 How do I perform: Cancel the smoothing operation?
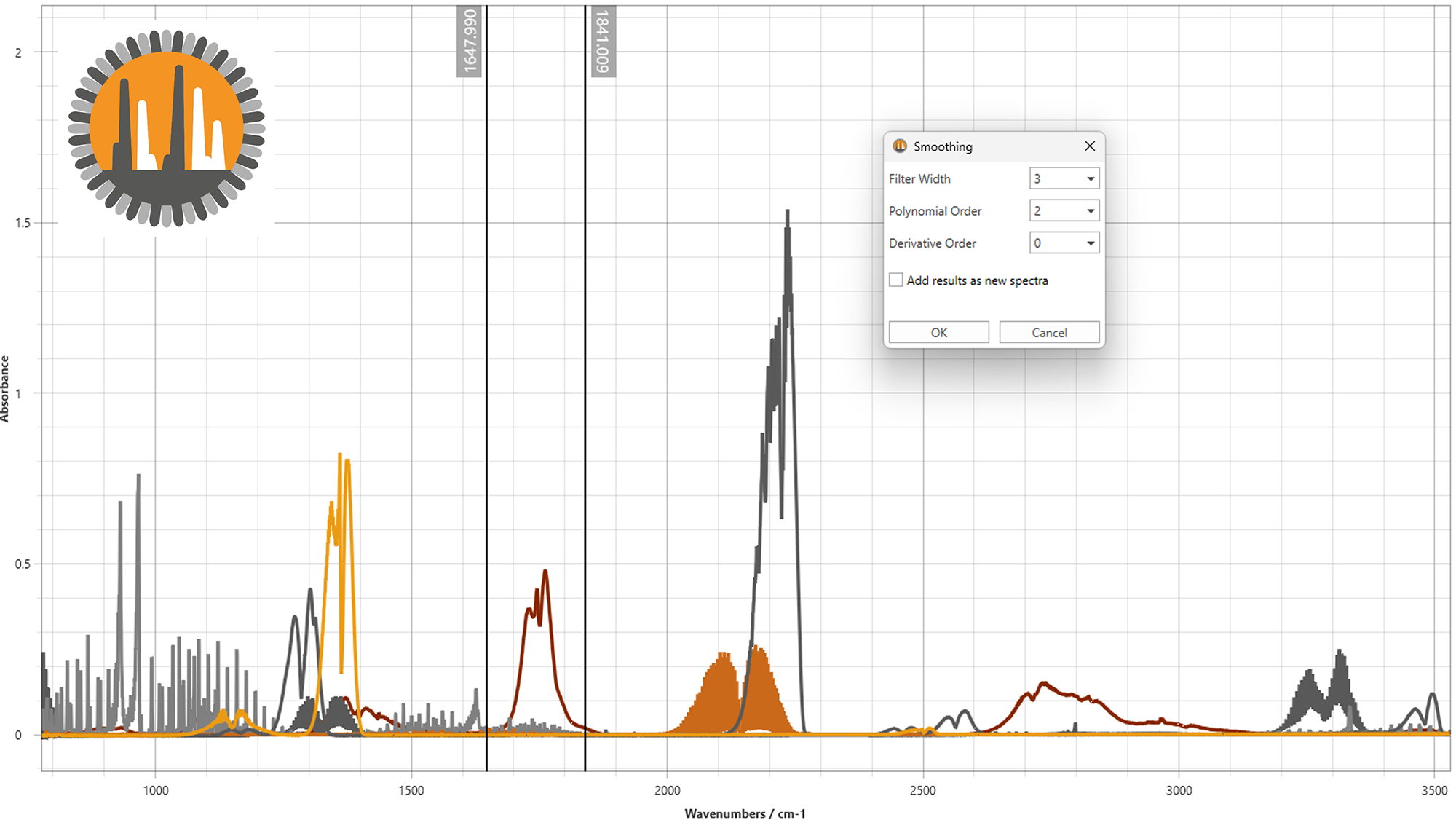click(1049, 332)
